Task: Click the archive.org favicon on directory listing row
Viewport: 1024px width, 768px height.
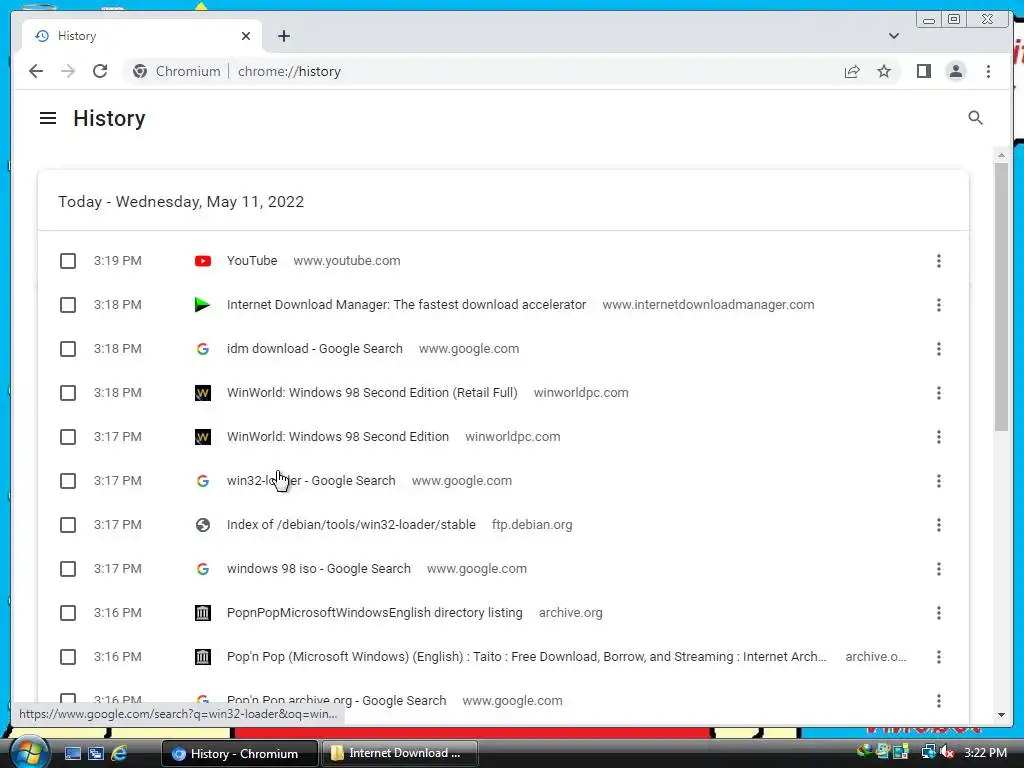Action: click(x=203, y=613)
